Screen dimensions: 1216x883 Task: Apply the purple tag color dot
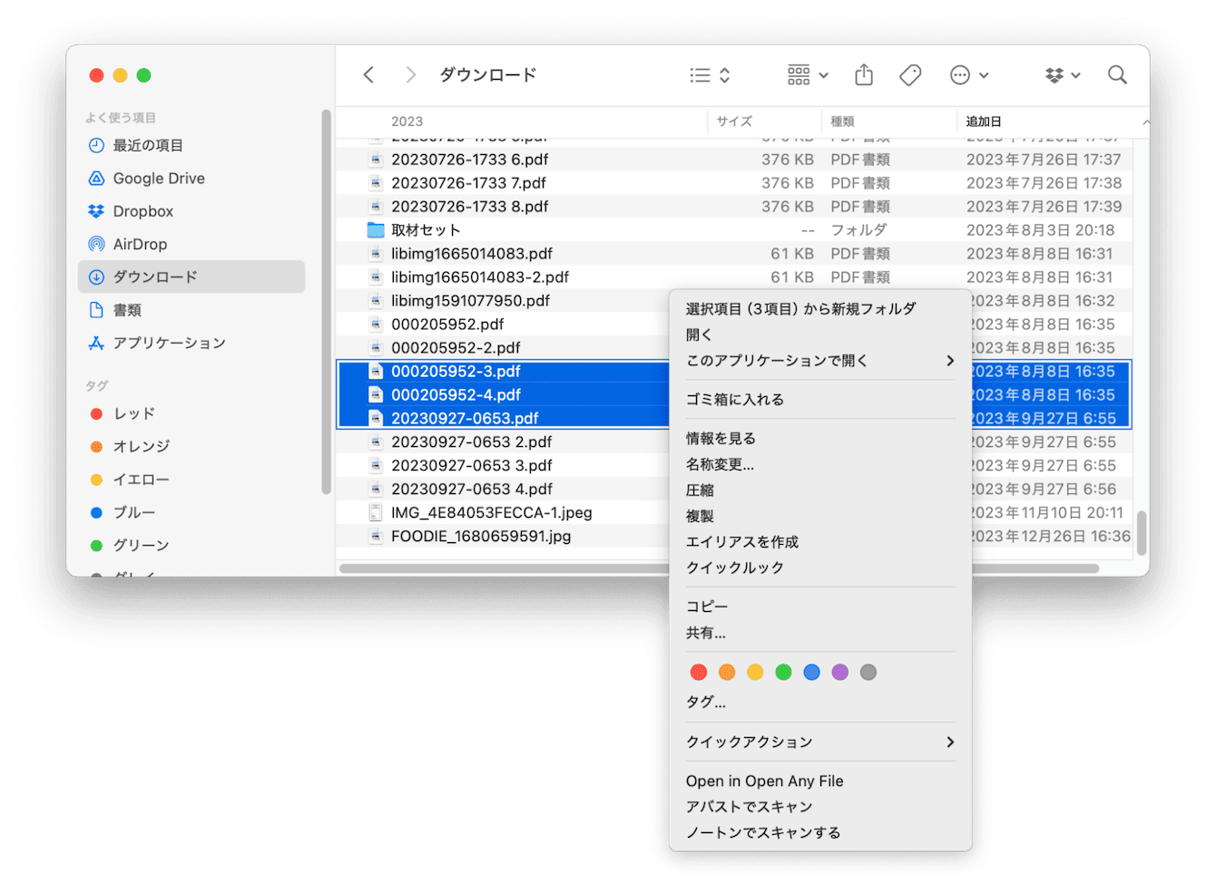pos(840,672)
